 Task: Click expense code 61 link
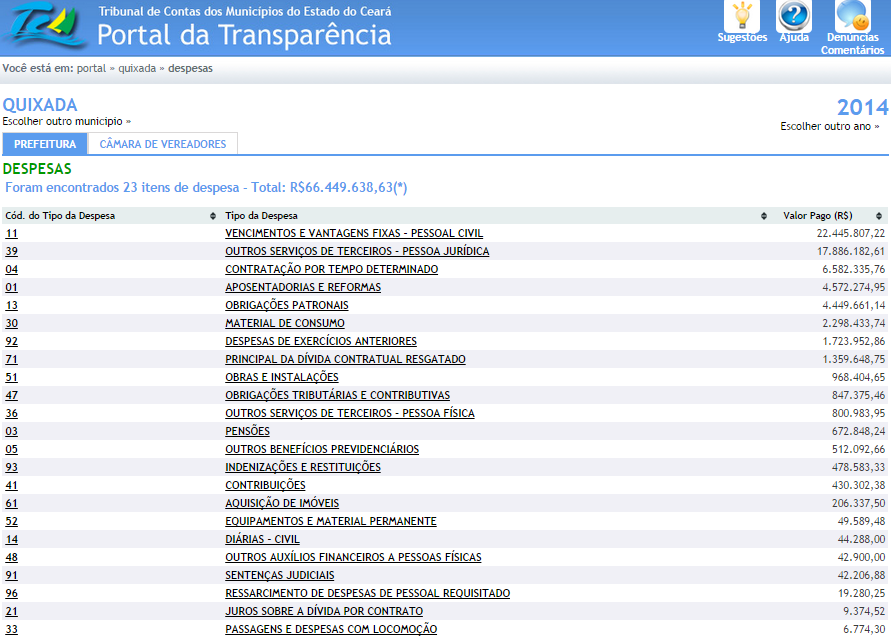tap(12, 503)
